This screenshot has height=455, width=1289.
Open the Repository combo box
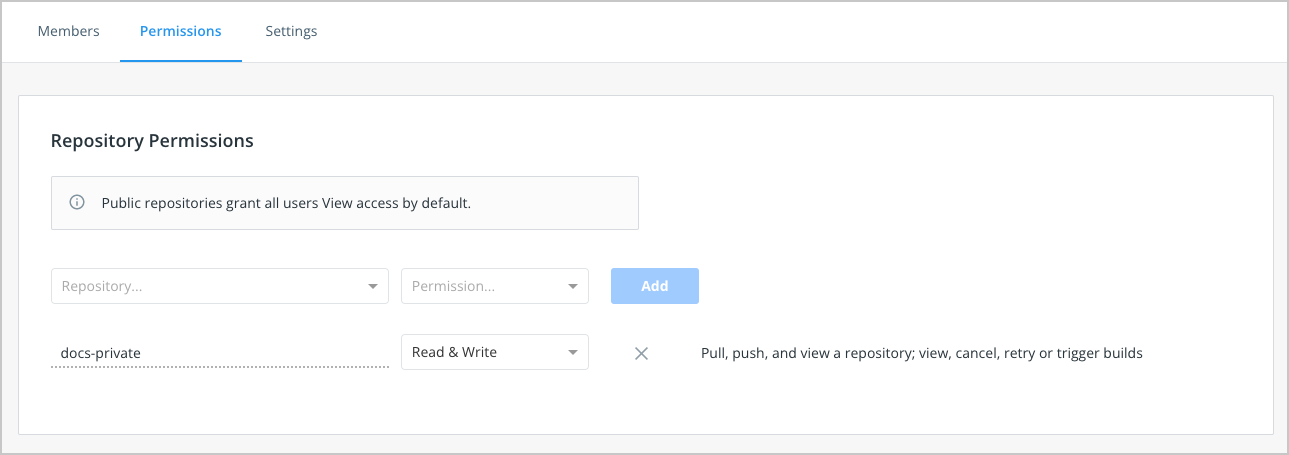tap(219, 286)
